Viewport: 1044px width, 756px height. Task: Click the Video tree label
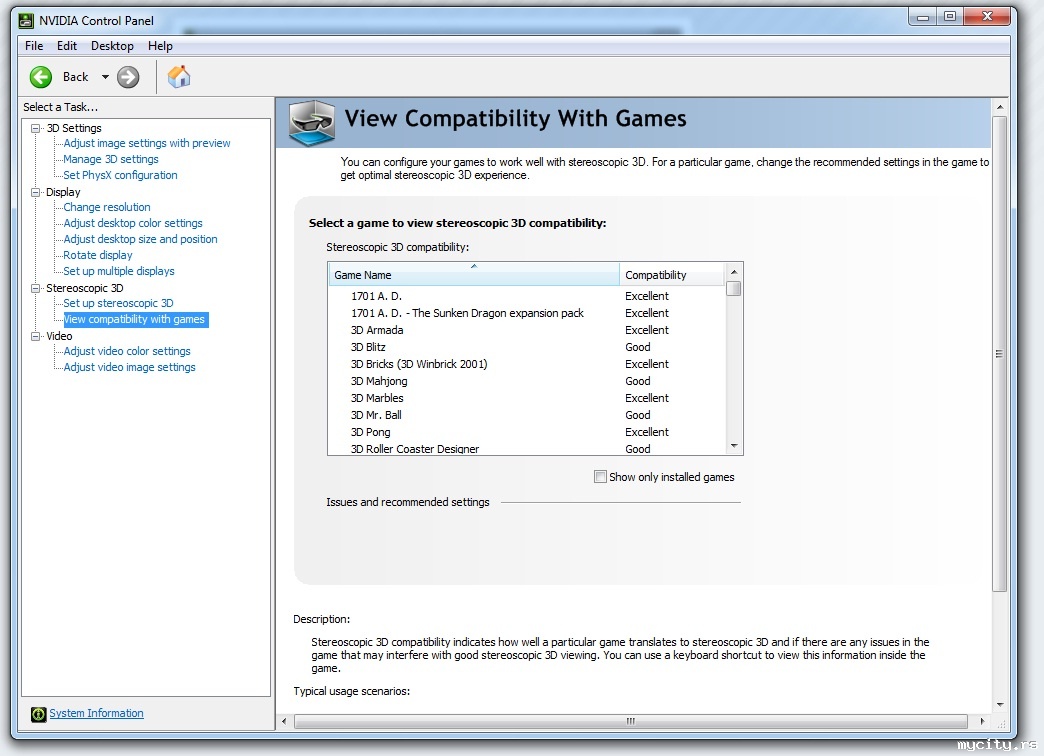point(59,336)
